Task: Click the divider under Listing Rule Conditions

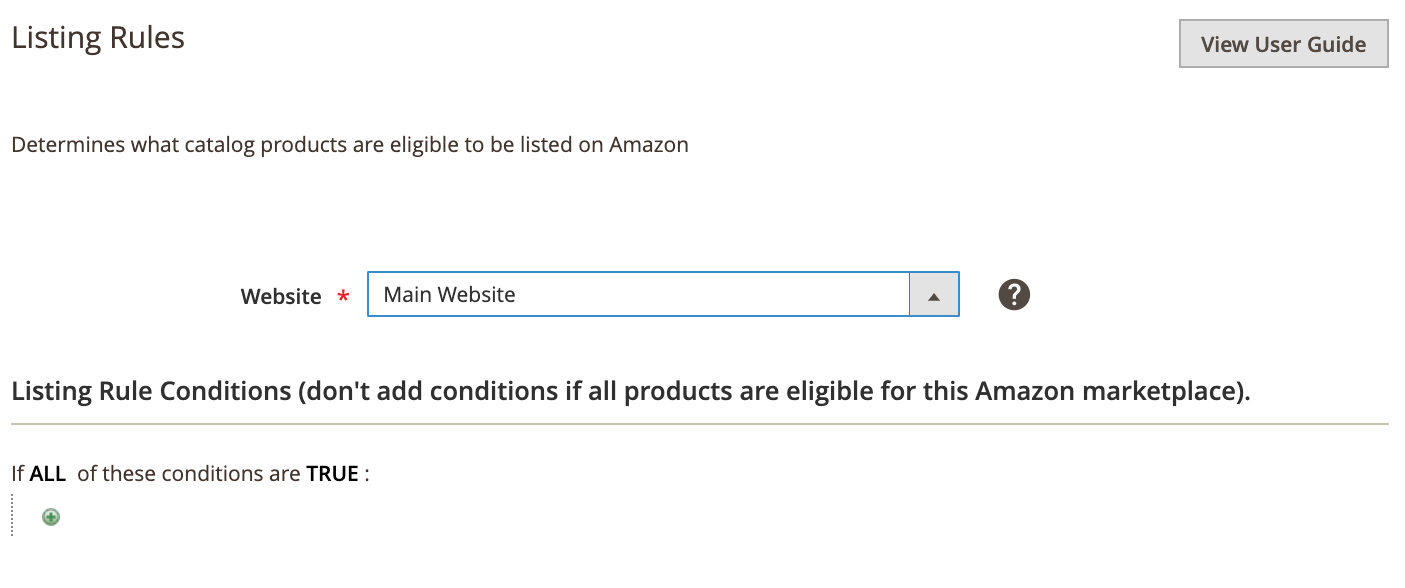Action: pyautogui.click(x=700, y=424)
